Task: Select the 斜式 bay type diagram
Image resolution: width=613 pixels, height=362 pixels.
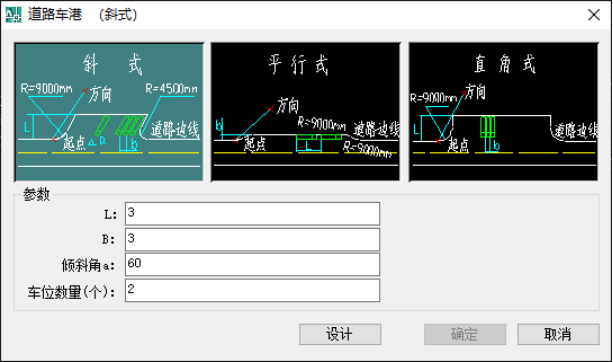Action: 109,112
